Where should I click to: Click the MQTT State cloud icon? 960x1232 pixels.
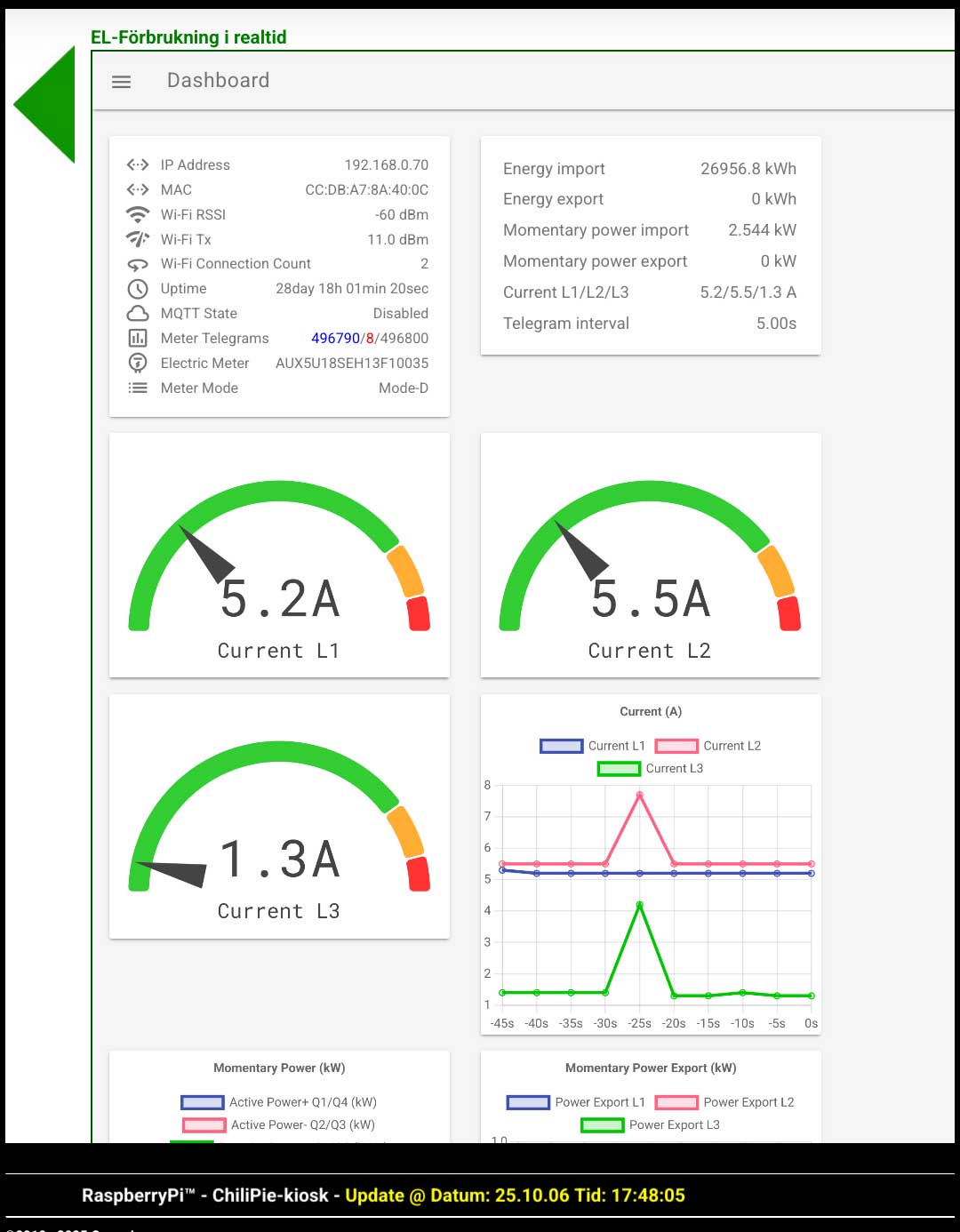138,314
